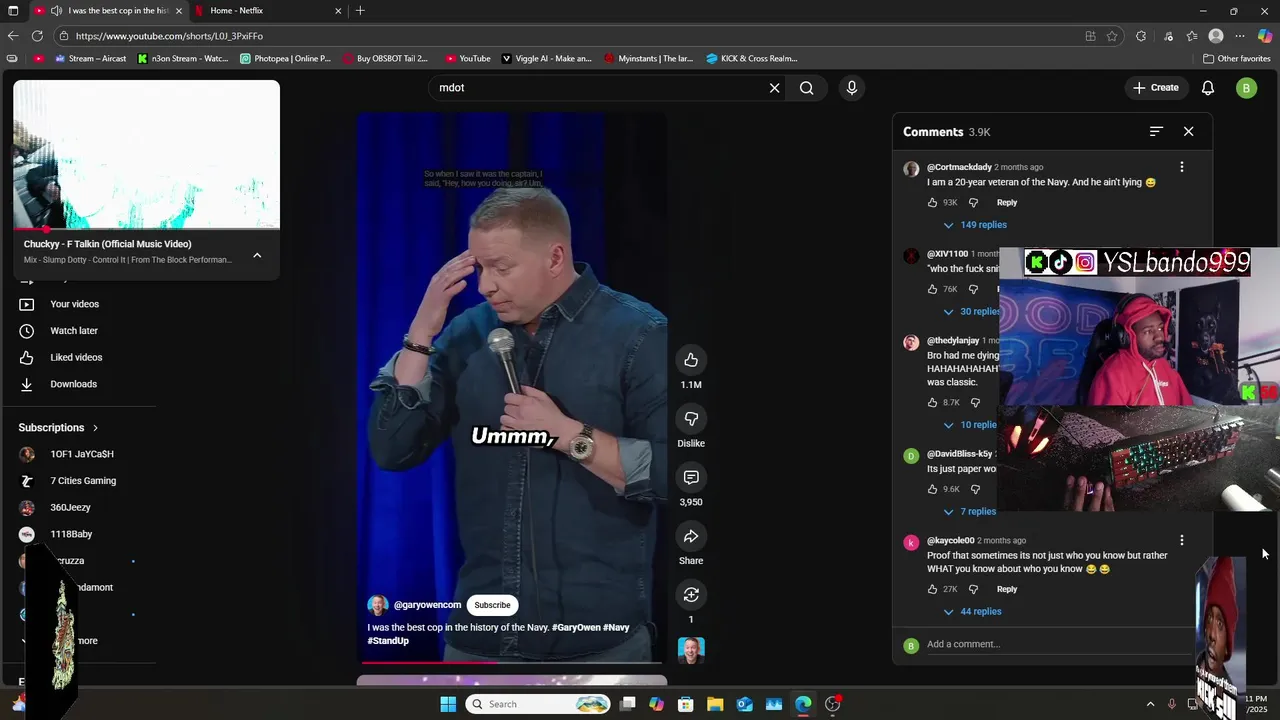Like the @kaycole00 comment
The image size is (1280, 720).
[933, 590]
